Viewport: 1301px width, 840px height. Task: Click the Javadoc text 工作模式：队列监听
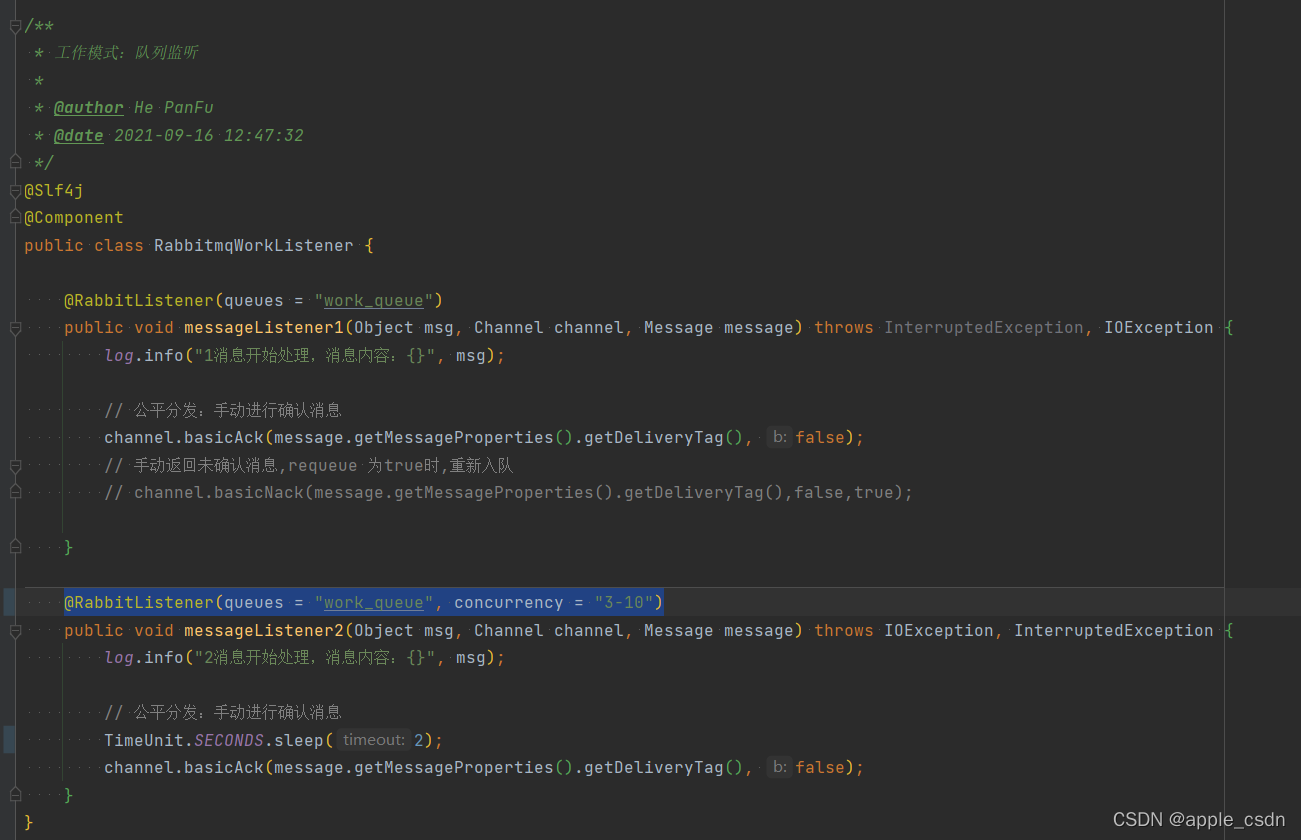coord(126,52)
